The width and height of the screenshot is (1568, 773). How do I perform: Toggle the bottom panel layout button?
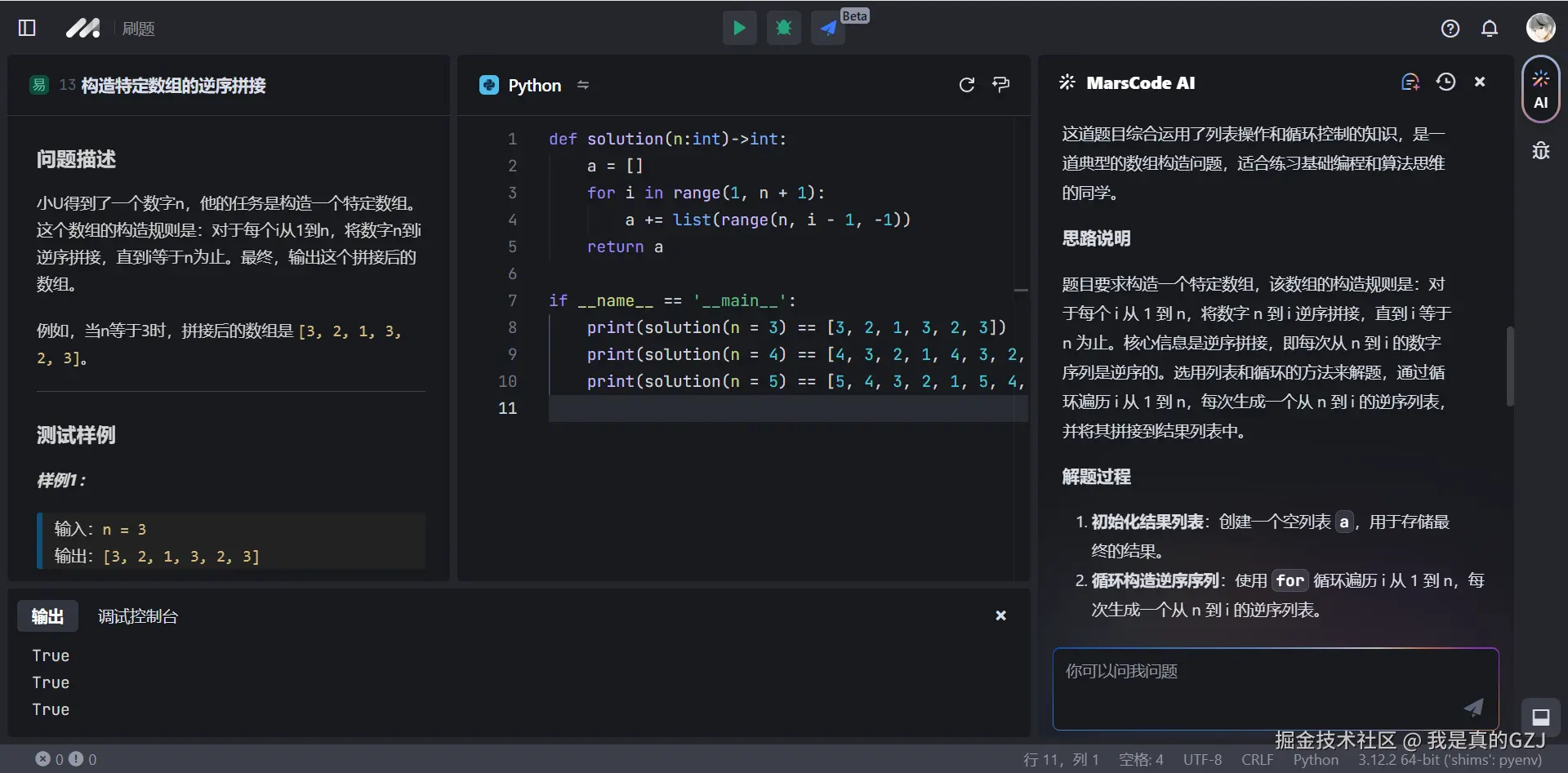tap(1540, 717)
